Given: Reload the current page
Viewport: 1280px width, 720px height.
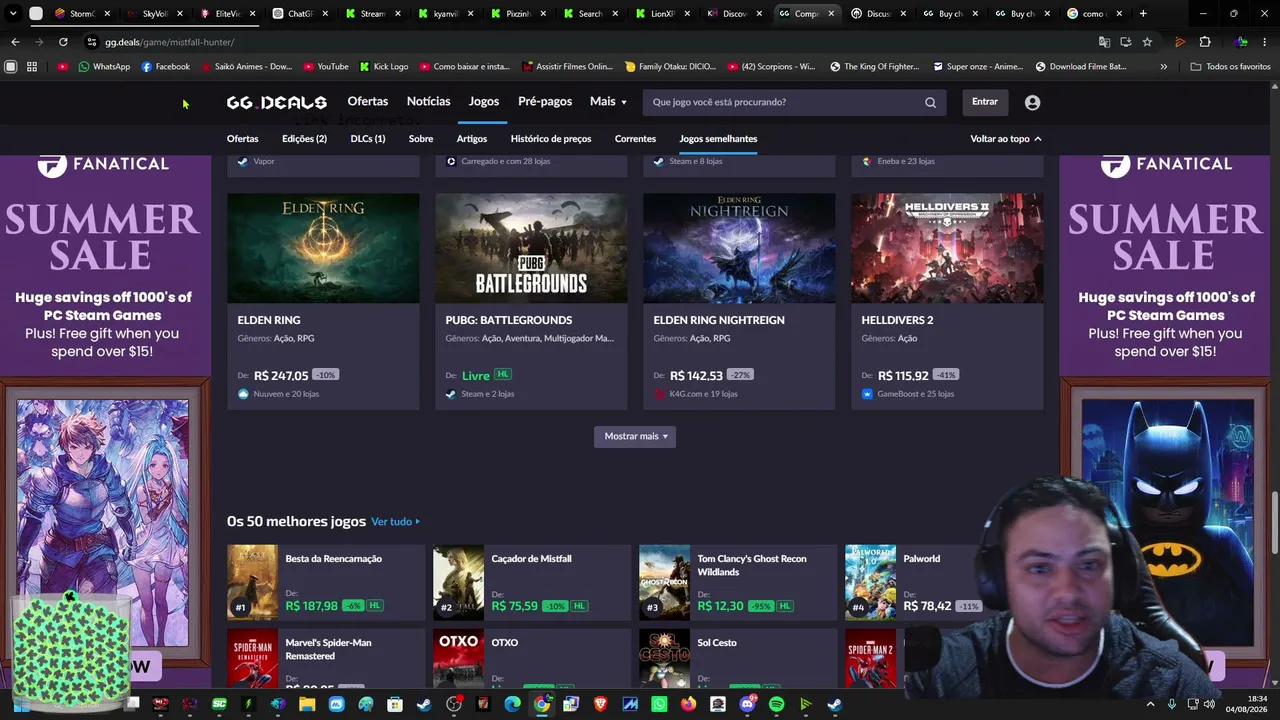Looking at the screenshot, I should pos(63,42).
